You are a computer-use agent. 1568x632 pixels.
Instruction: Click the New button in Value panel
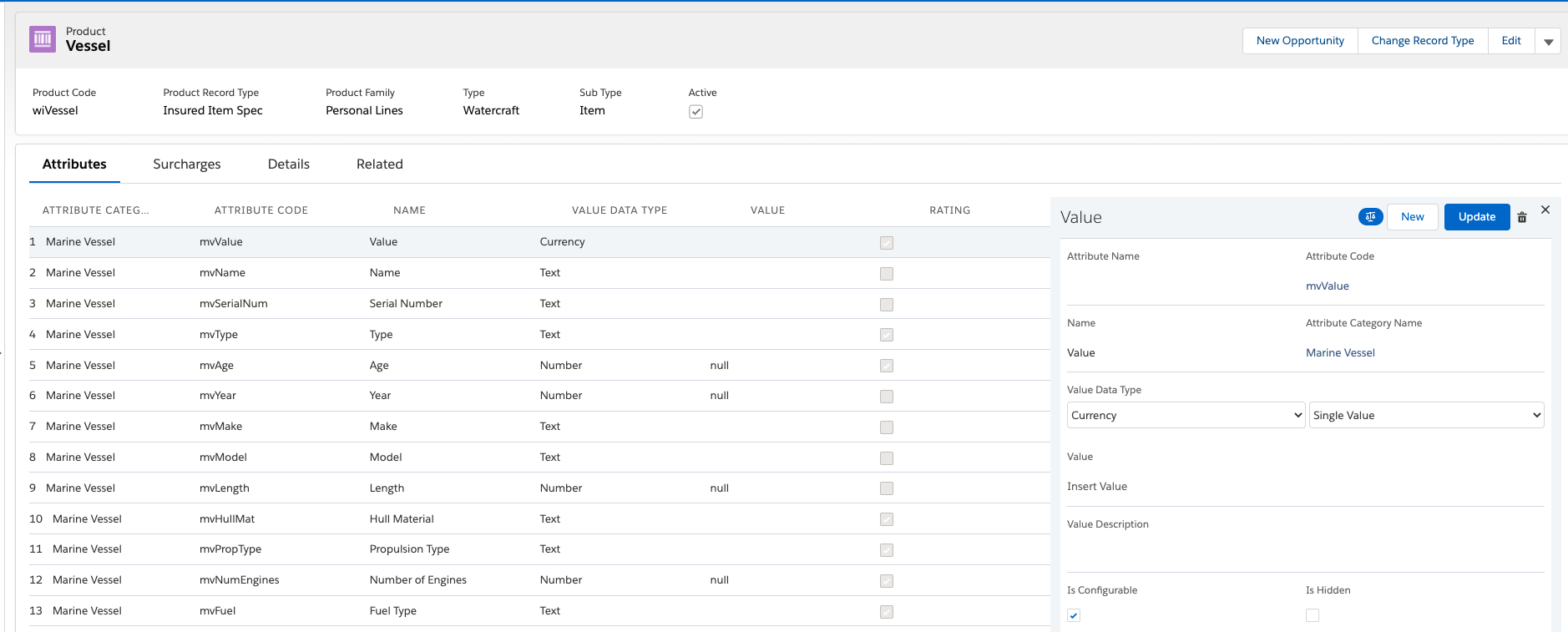(x=1413, y=217)
